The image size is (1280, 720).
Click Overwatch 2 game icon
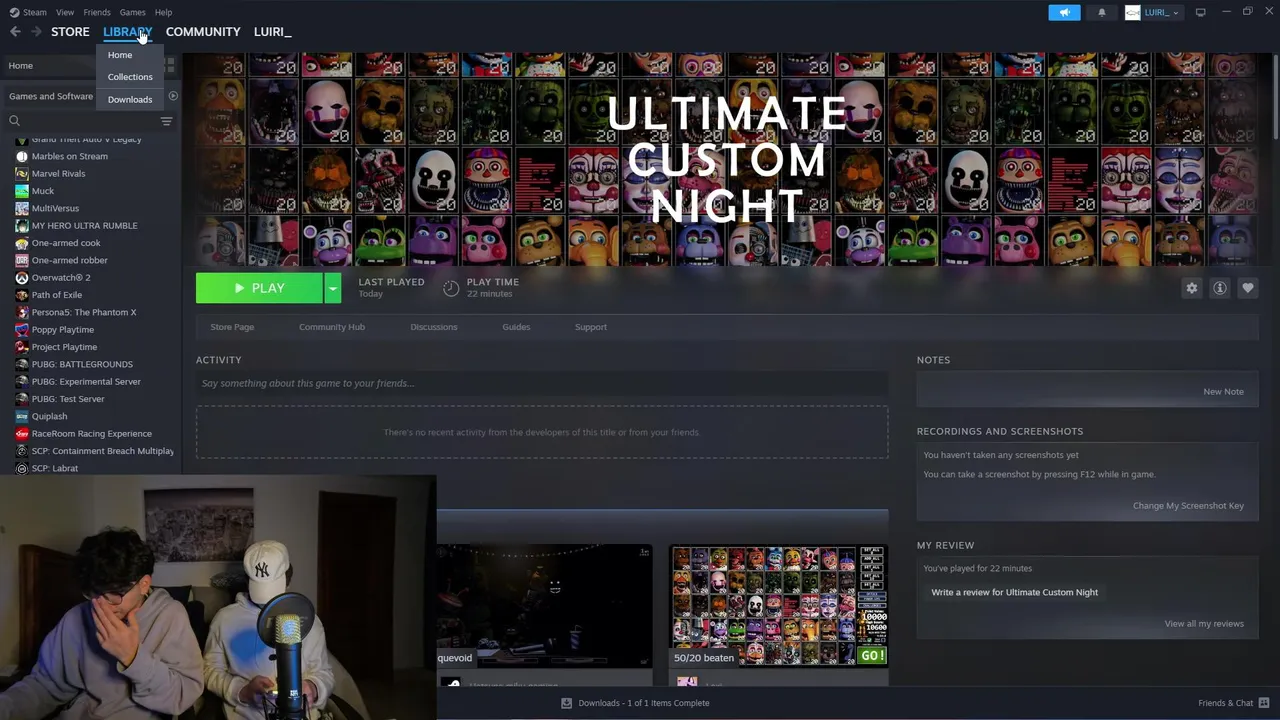[x=22, y=278]
